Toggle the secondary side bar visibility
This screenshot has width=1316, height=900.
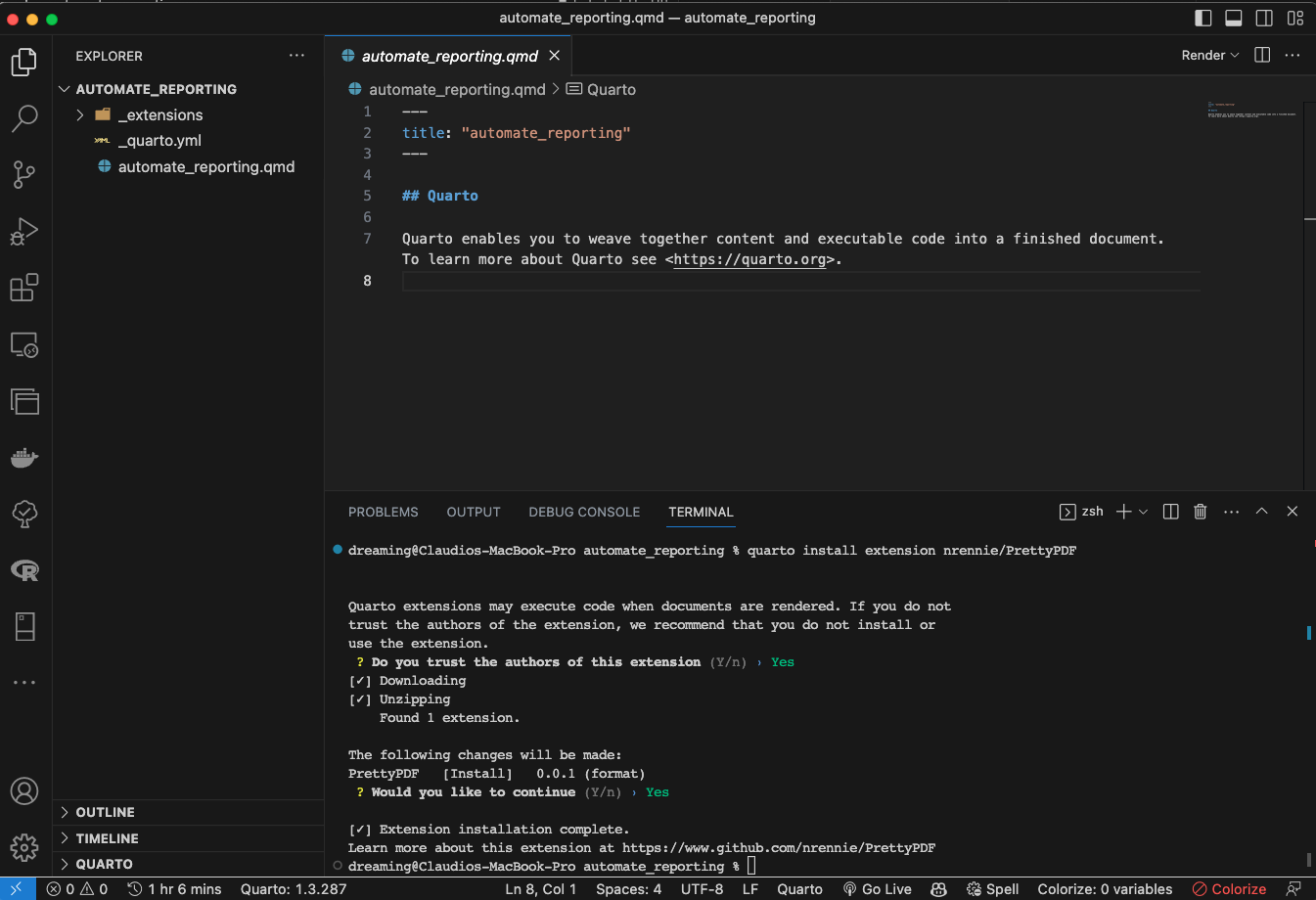coord(1264,18)
